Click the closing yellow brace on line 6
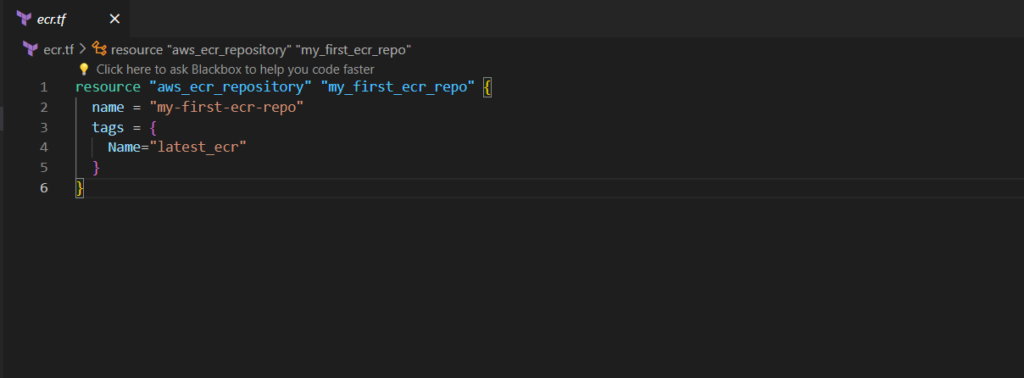The image size is (1024, 378). 80,188
